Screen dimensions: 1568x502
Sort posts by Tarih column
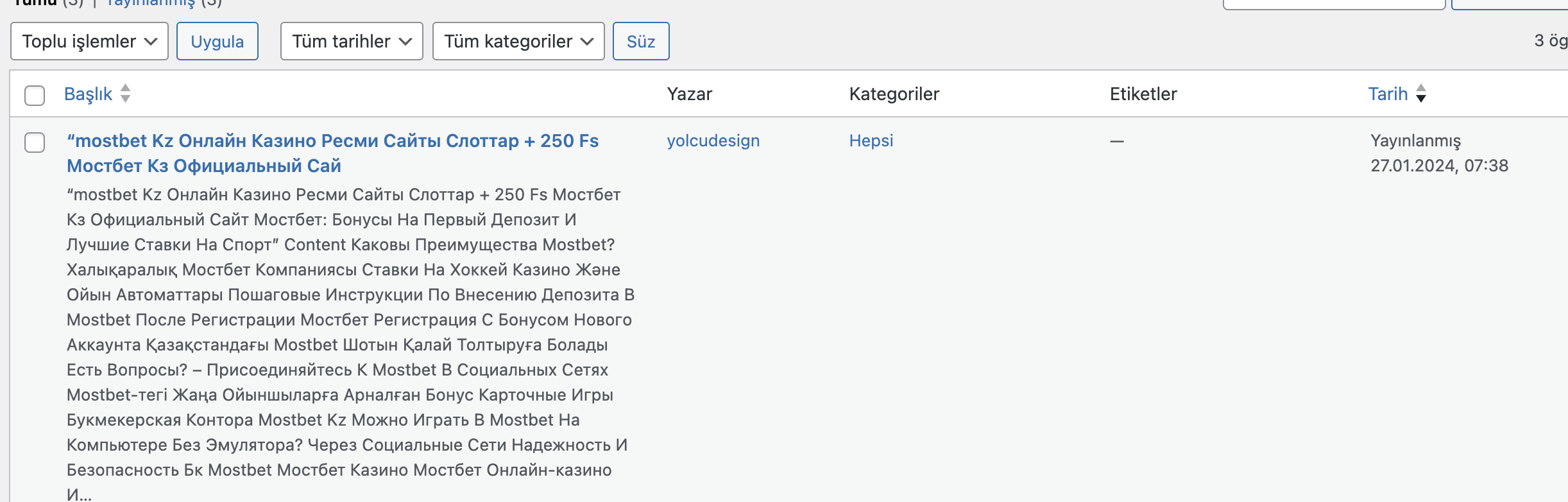[x=1388, y=94]
